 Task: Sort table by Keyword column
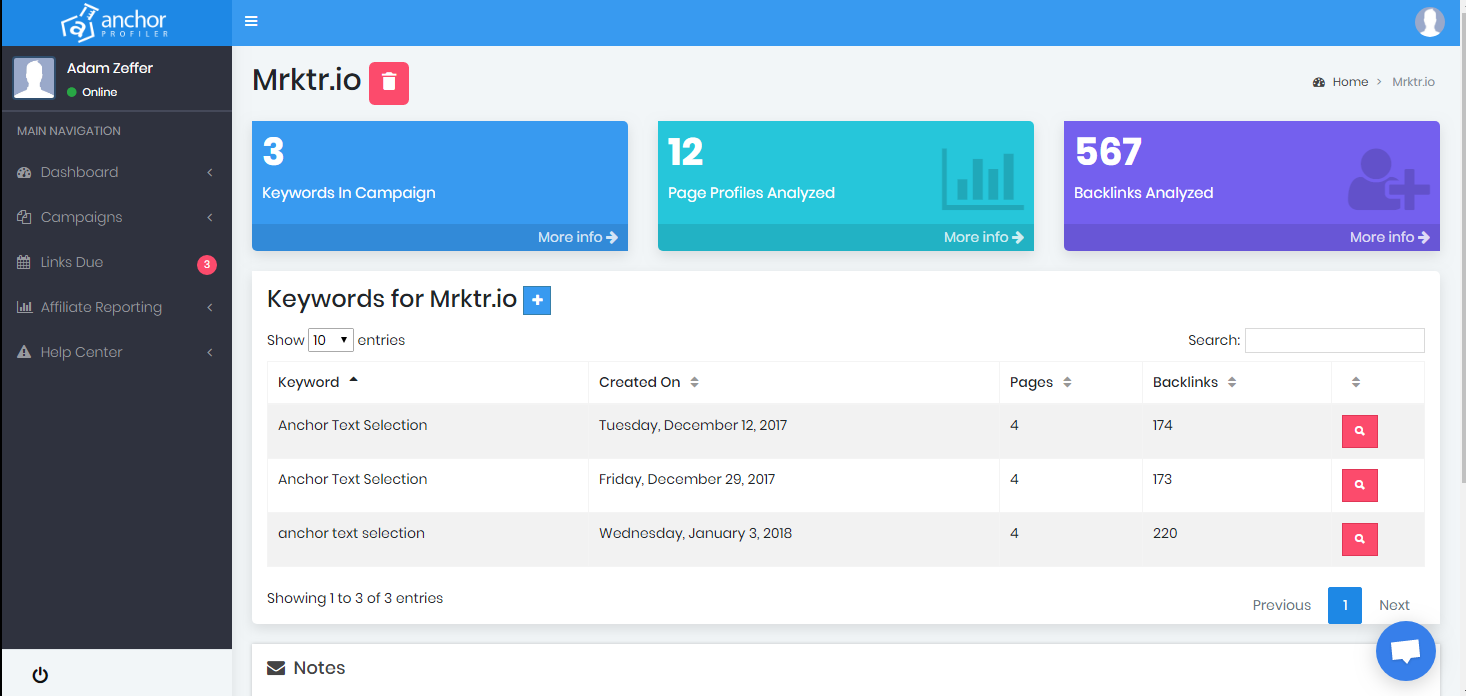[x=428, y=382]
